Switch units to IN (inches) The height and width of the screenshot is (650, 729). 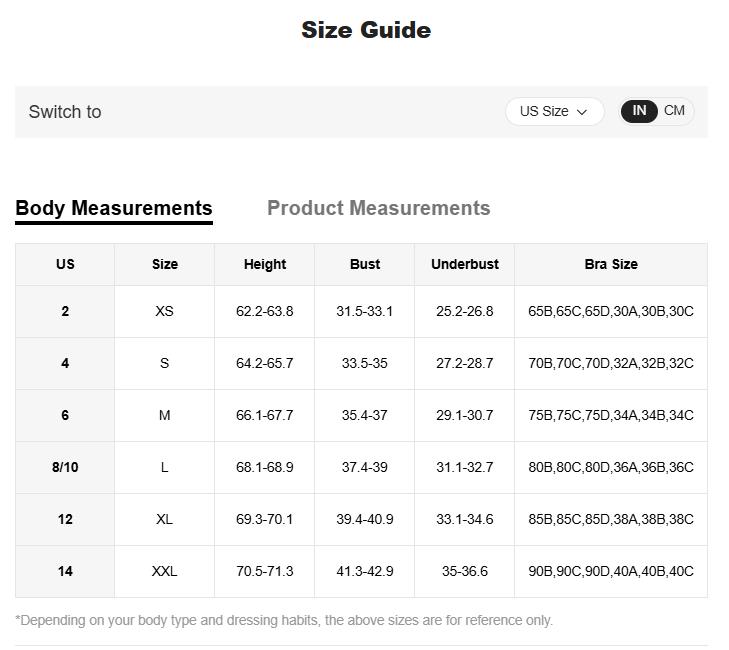coord(639,111)
